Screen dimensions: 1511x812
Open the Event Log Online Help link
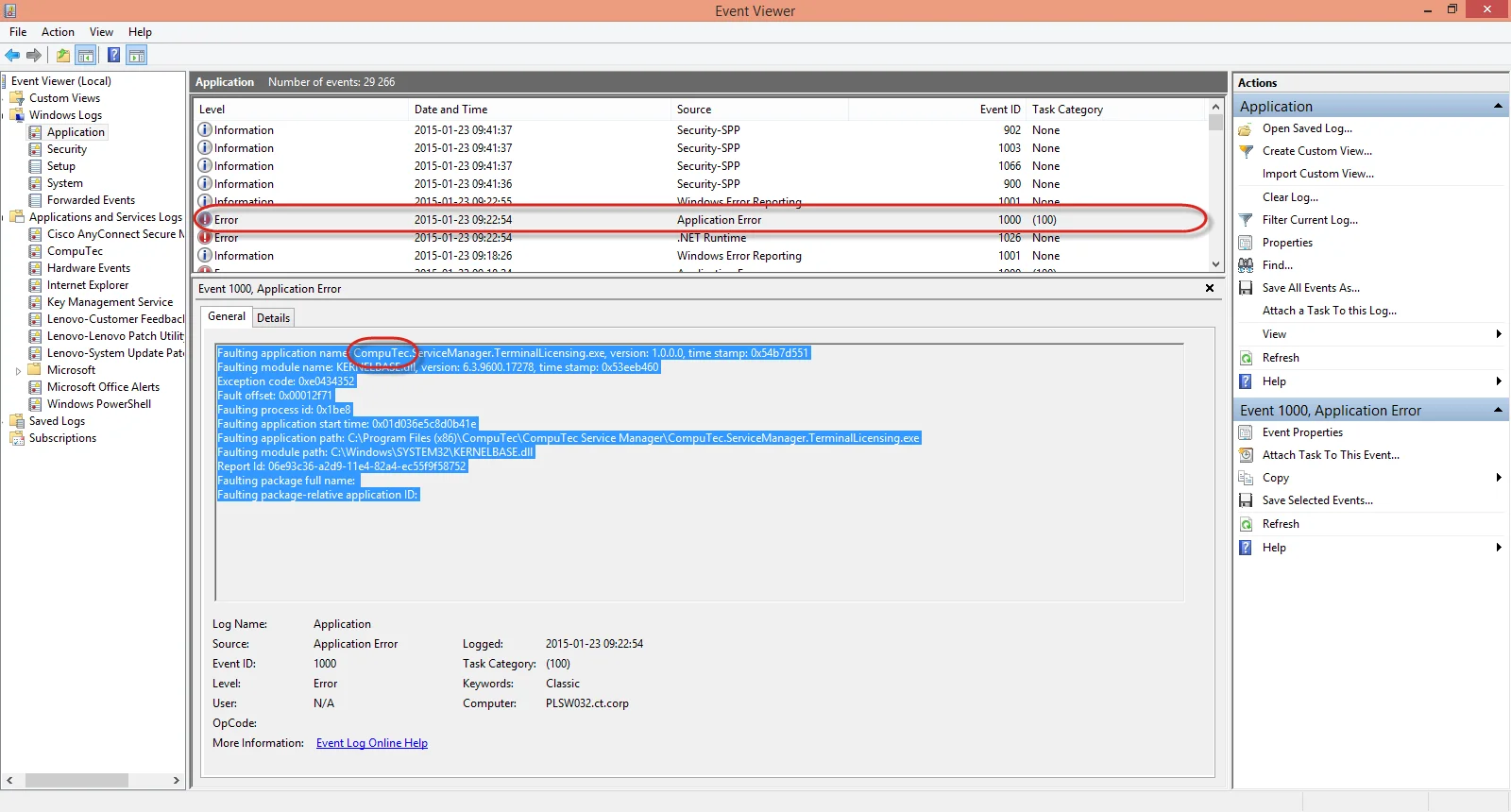click(372, 743)
